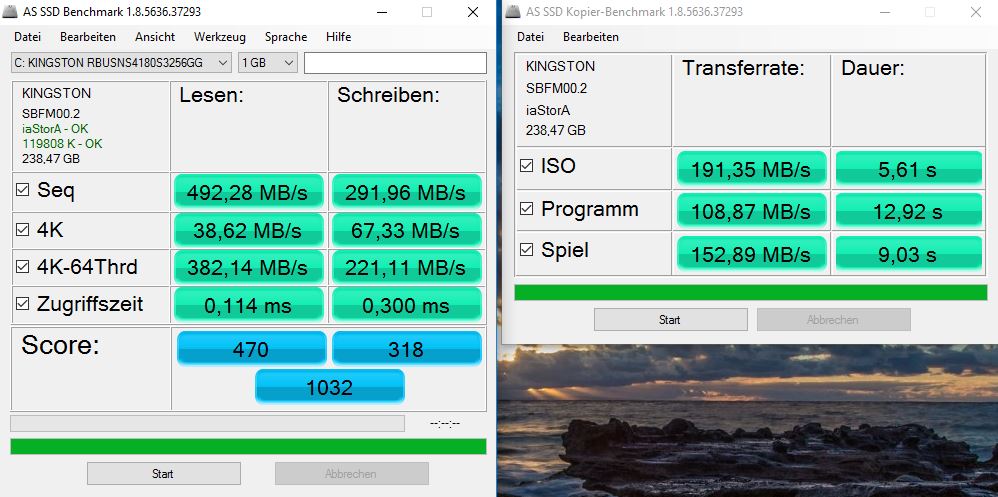Close the AS SSD Benchmark window

pyautogui.click(x=473, y=12)
